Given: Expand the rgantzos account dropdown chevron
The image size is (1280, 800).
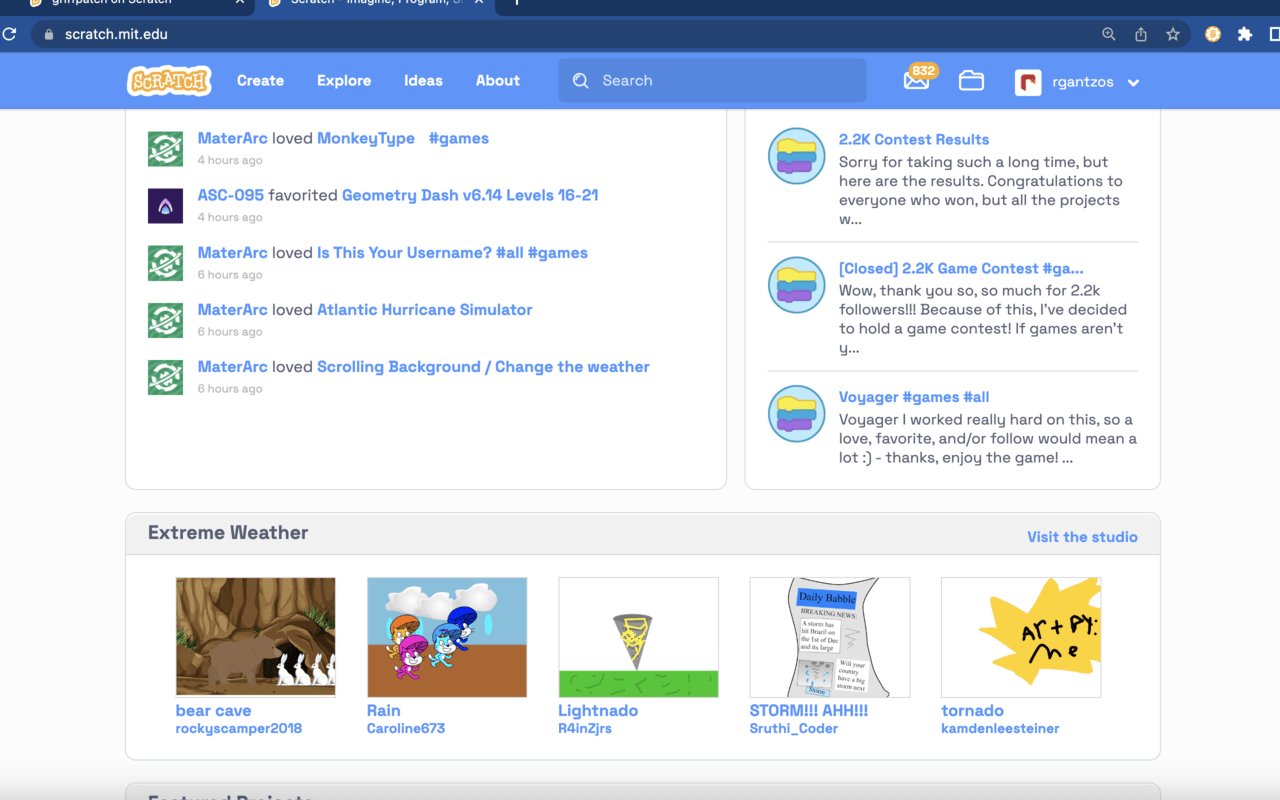Looking at the screenshot, I should coord(1133,82).
